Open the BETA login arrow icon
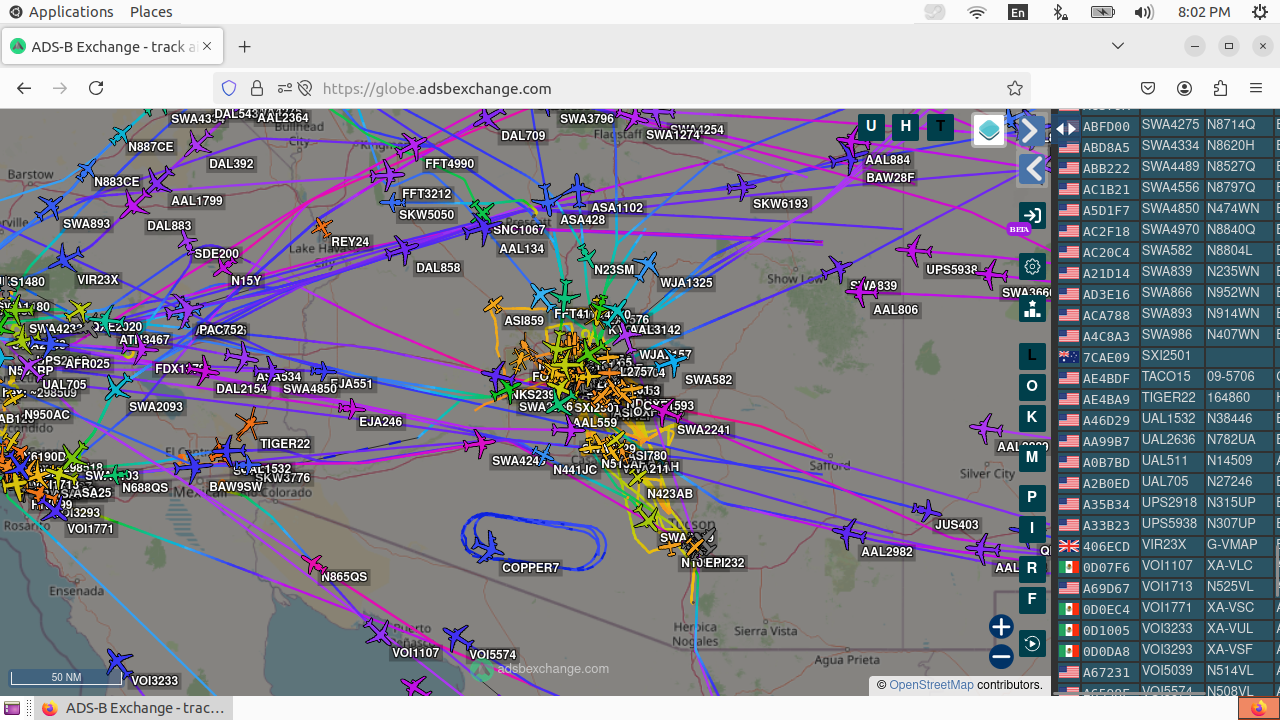This screenshot has width=1280, height=720. pyautogui.click(x=1032, y=215)
